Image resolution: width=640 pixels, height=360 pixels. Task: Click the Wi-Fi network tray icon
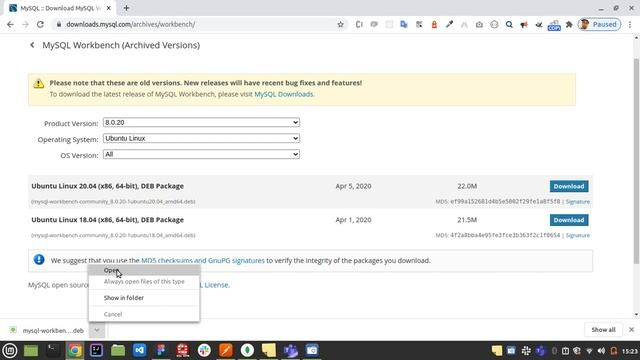click(x=589, y=351)
